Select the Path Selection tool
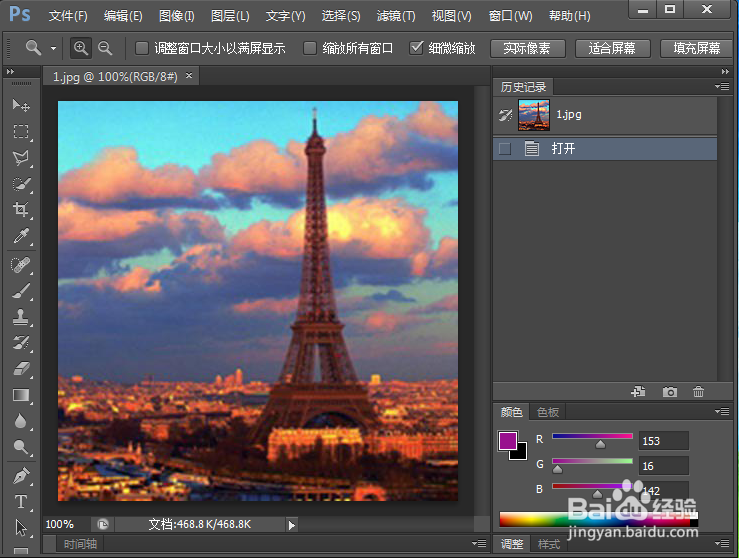The image size is (739, 558). tap(21, 528)
